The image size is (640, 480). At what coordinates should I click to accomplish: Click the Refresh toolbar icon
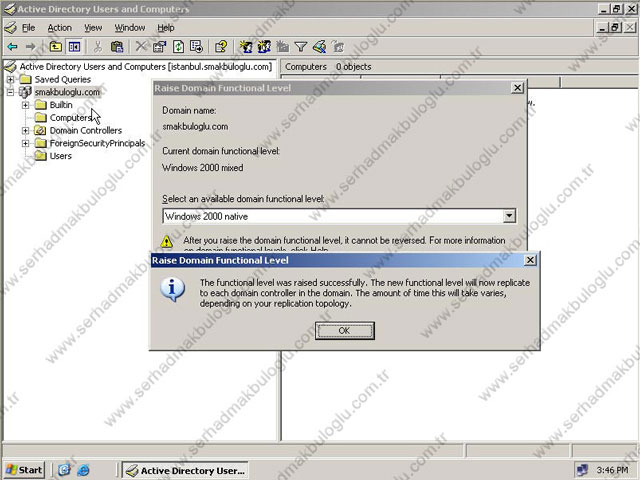point(178,47)
